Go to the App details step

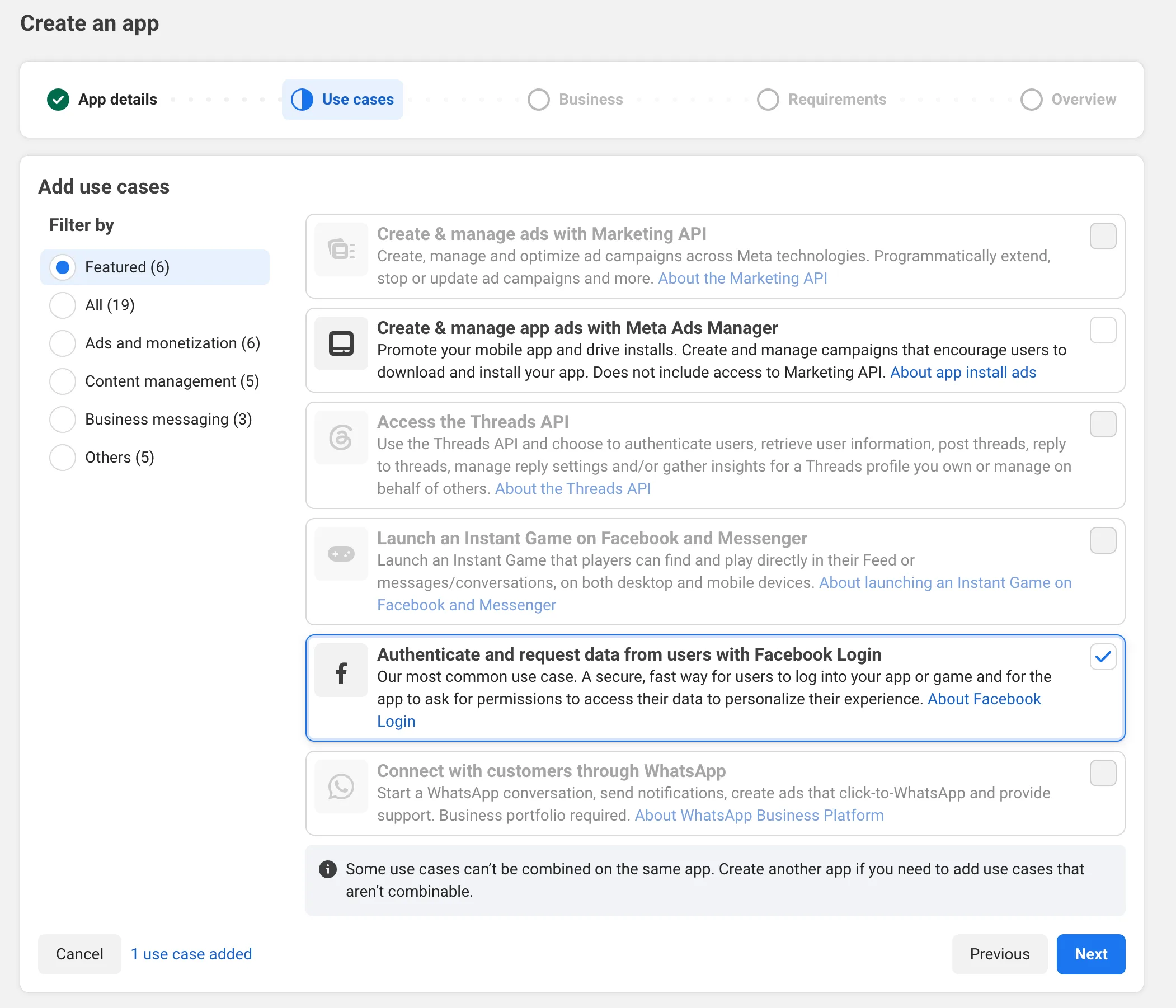102,100
